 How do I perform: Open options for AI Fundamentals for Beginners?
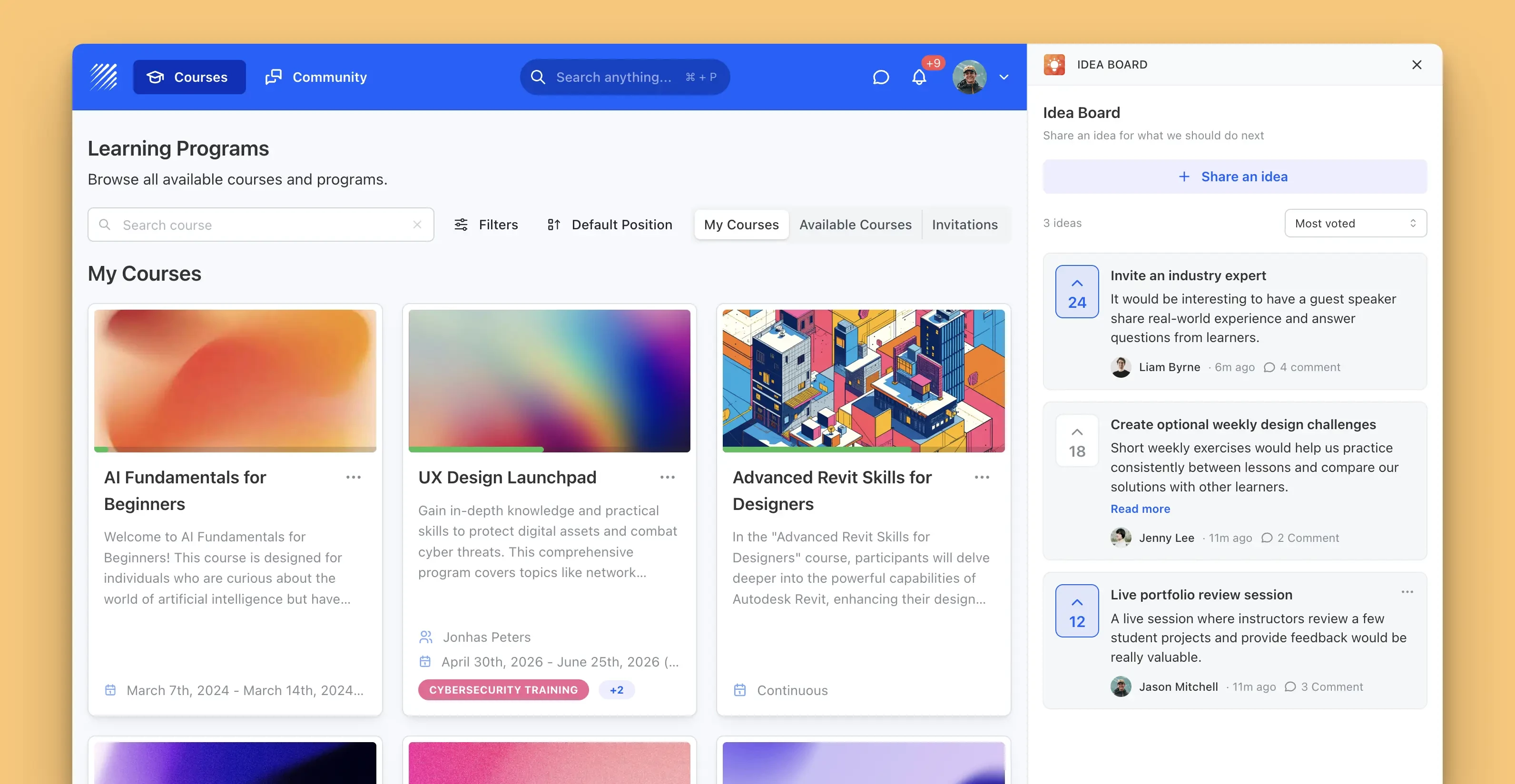point(354,477)
